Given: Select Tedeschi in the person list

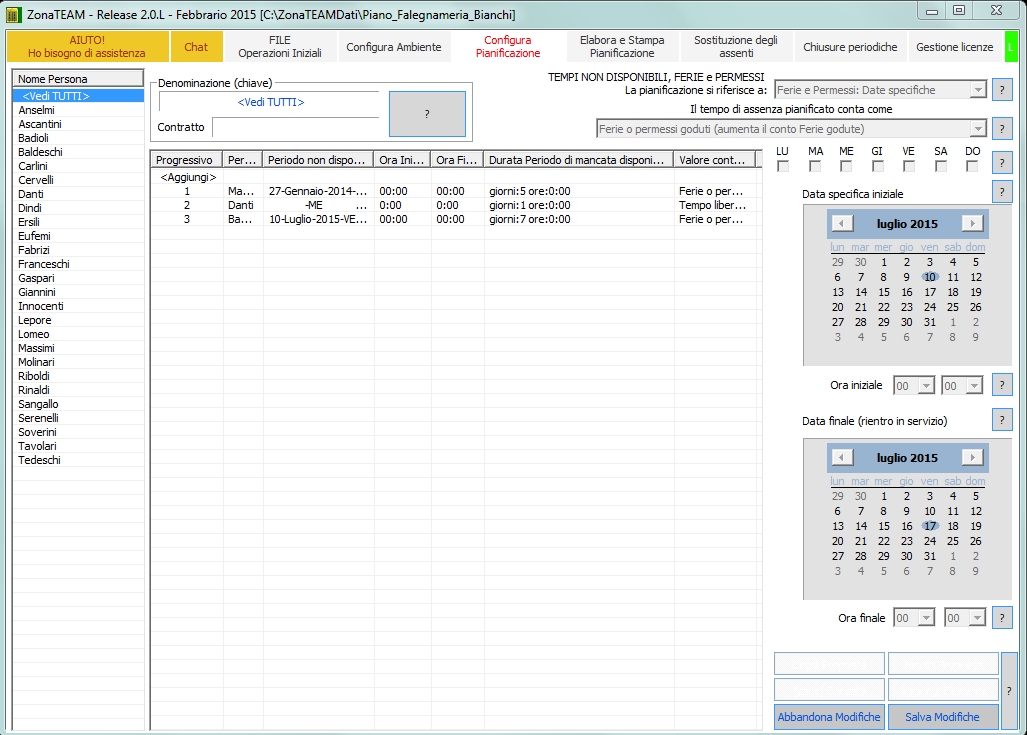Looking at the screenshot, I should click(x=78, y=460).
